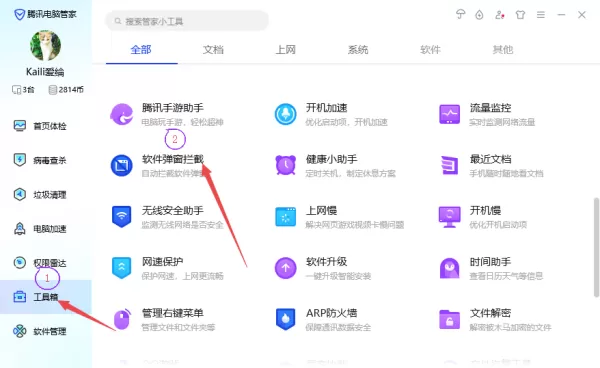Click the 开机加速 title text

tap(326, 108)
